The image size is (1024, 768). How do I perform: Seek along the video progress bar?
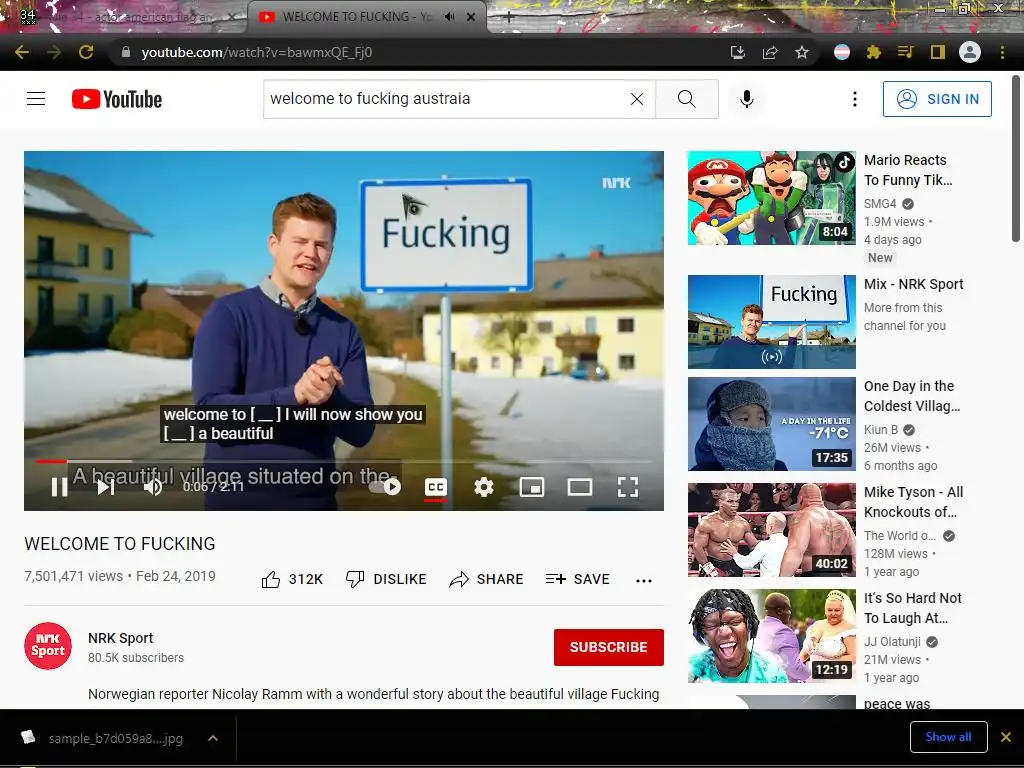344,461
